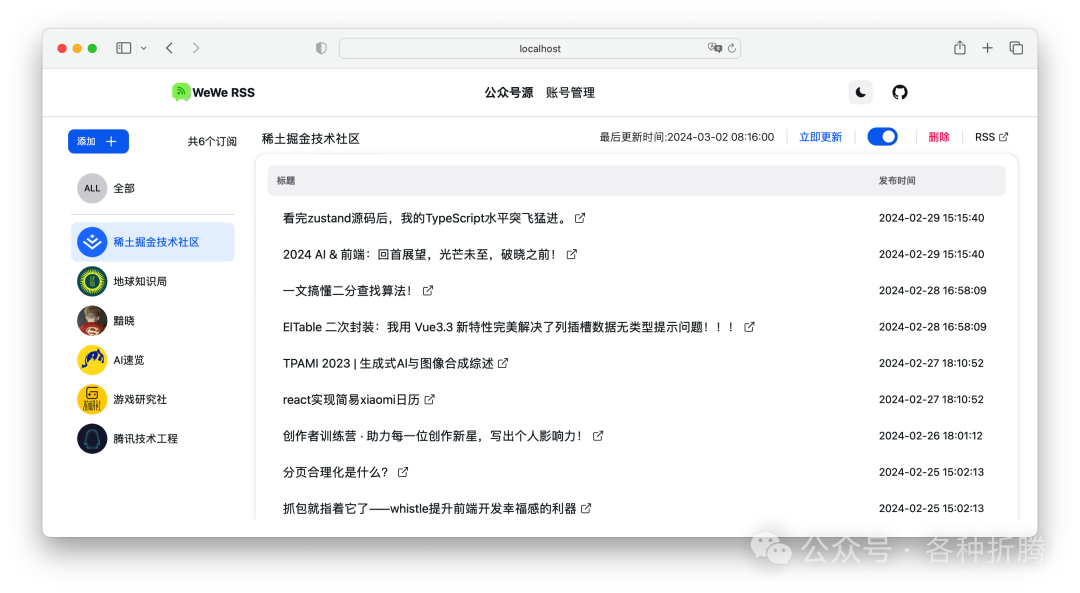Open external link icon for 二分查找算法 article
The width and height of the screenshot is (1080, 593).
tap(428, 291)
